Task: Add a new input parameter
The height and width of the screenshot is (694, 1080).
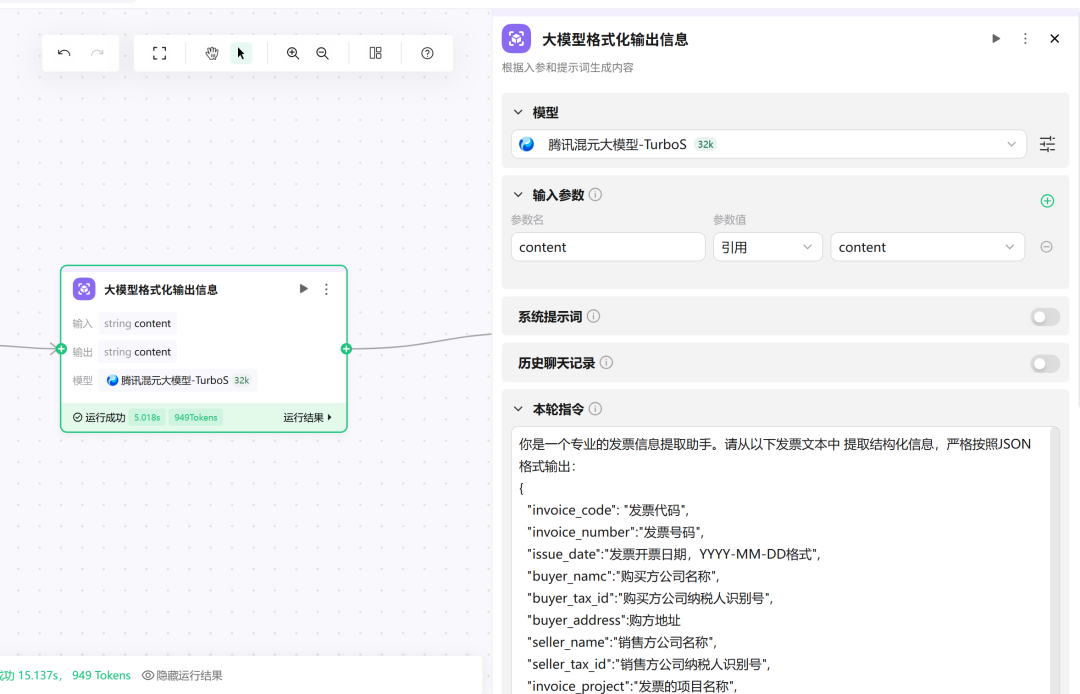Action: pyautogui.click(x=1047, y=200)
